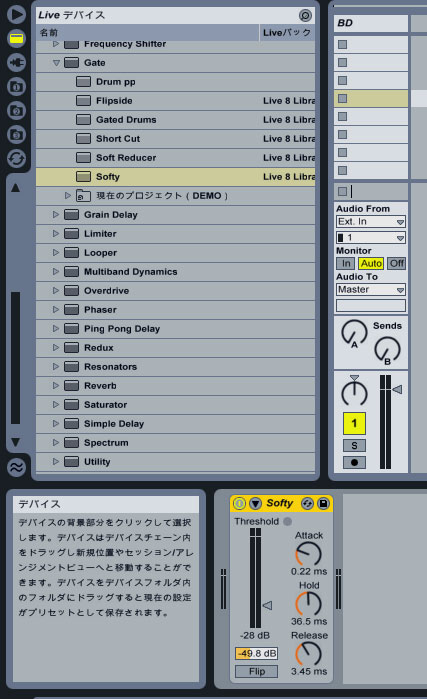Open the Audio To Master dropdown

pyautogui.click(x=370, y=290)
